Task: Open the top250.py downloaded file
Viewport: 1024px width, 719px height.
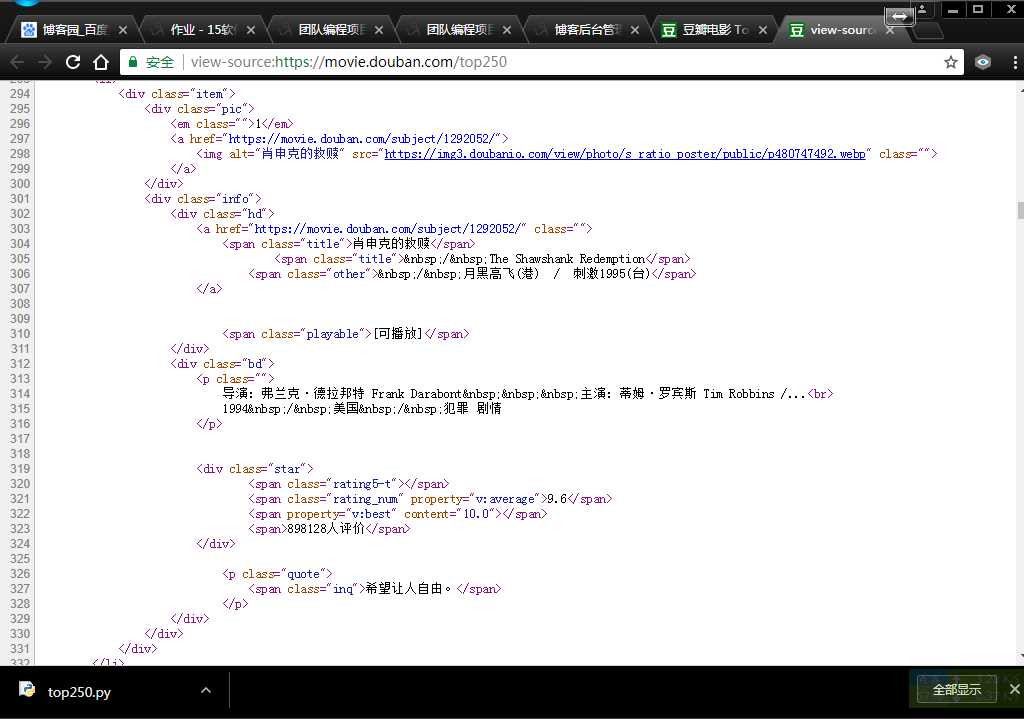Action: (x=79, y=692)
